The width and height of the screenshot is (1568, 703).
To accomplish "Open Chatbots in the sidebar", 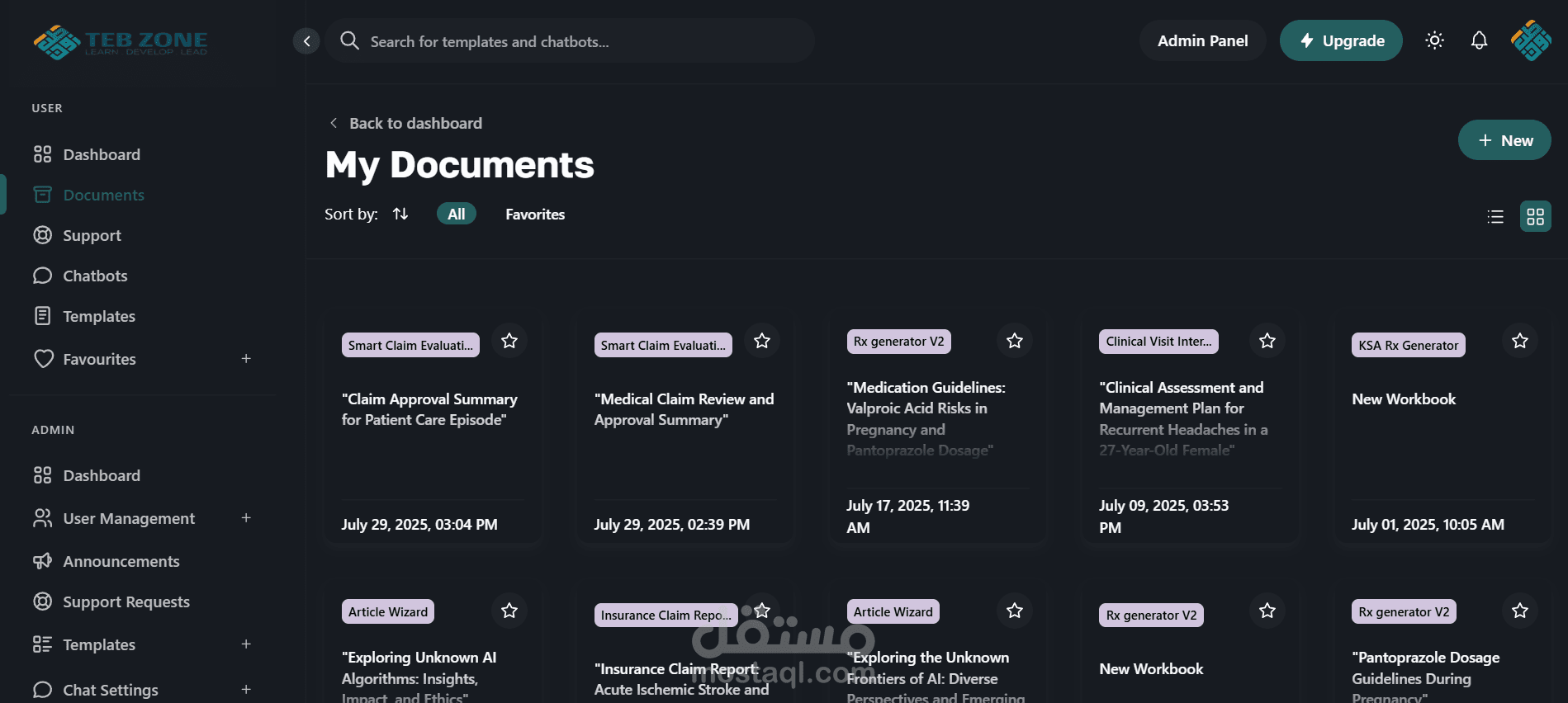I will (x=95, y=276).
